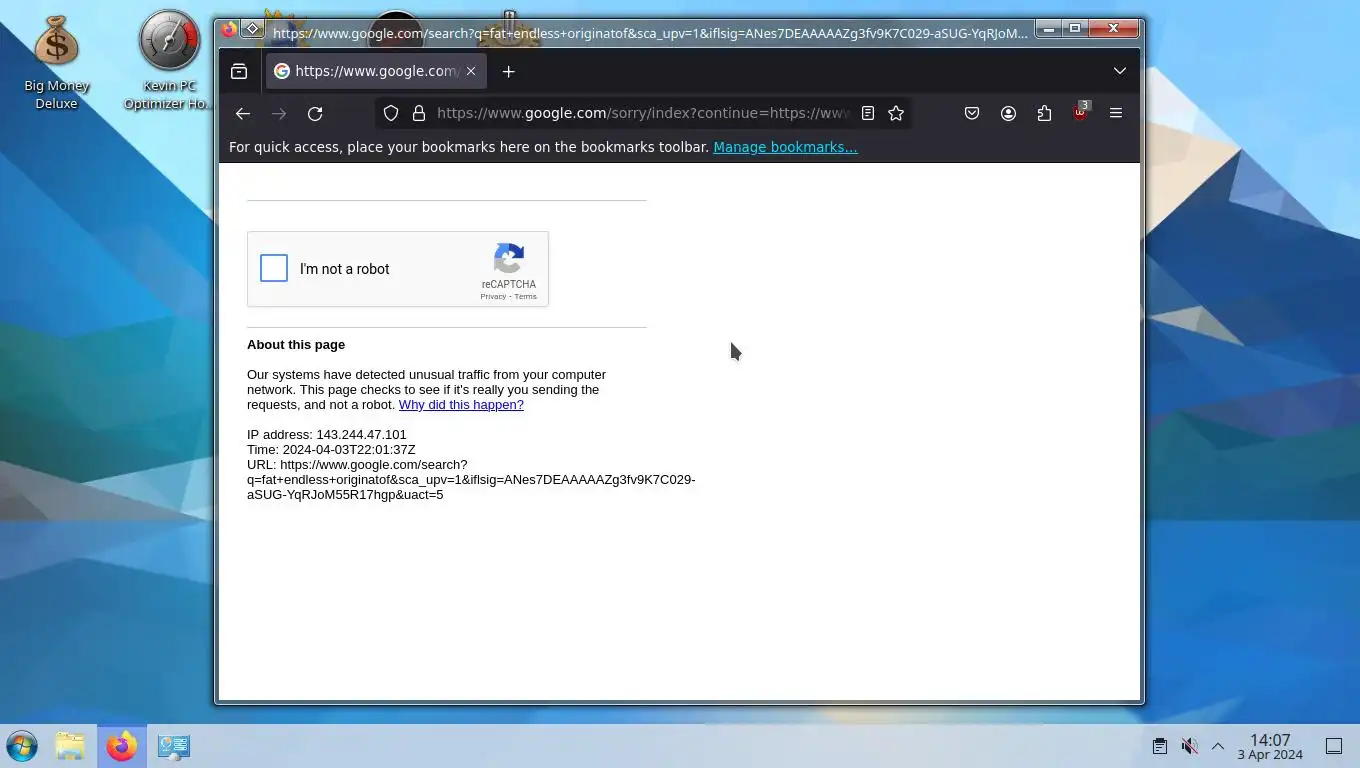1360x768 pixels.
Task: Maximize the Firefox window
Action: tap(1075, 29)
